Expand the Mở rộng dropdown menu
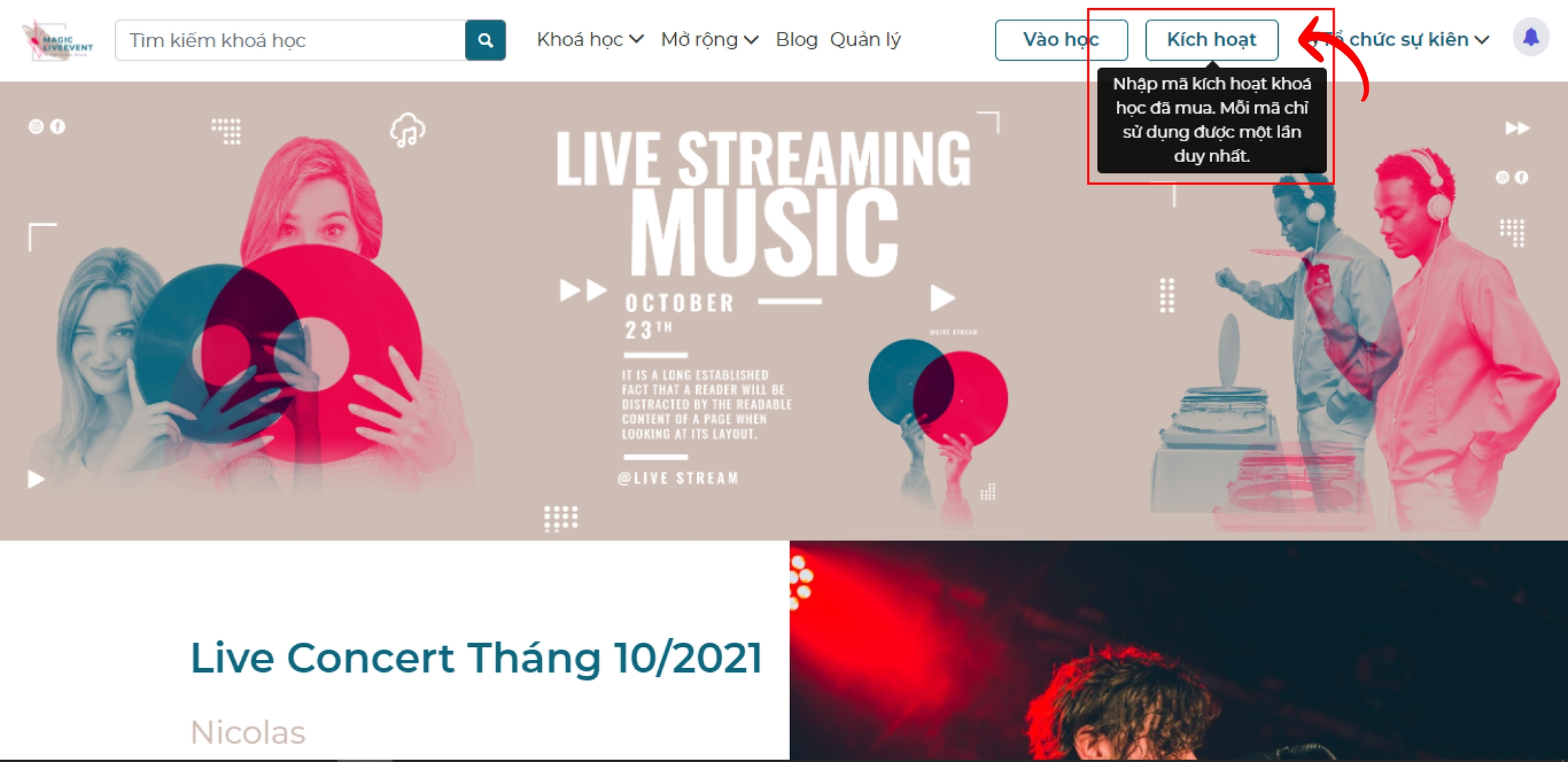Viewport: 1568px width, 762px height. click(x=710, y=39)
